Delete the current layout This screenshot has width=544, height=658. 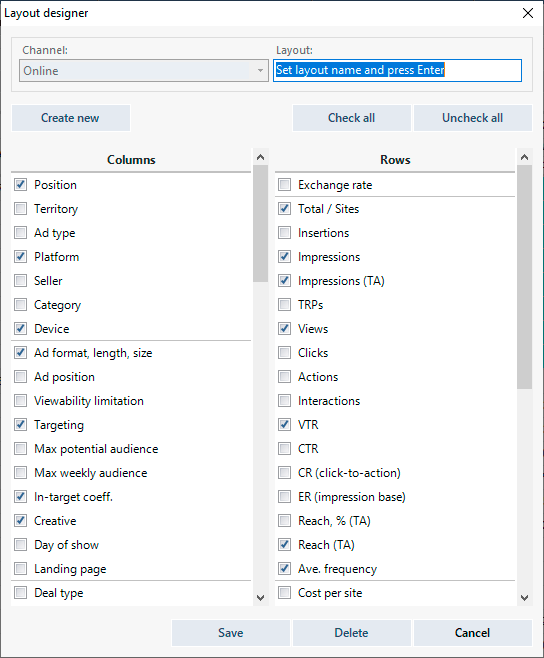click(351, 633)
